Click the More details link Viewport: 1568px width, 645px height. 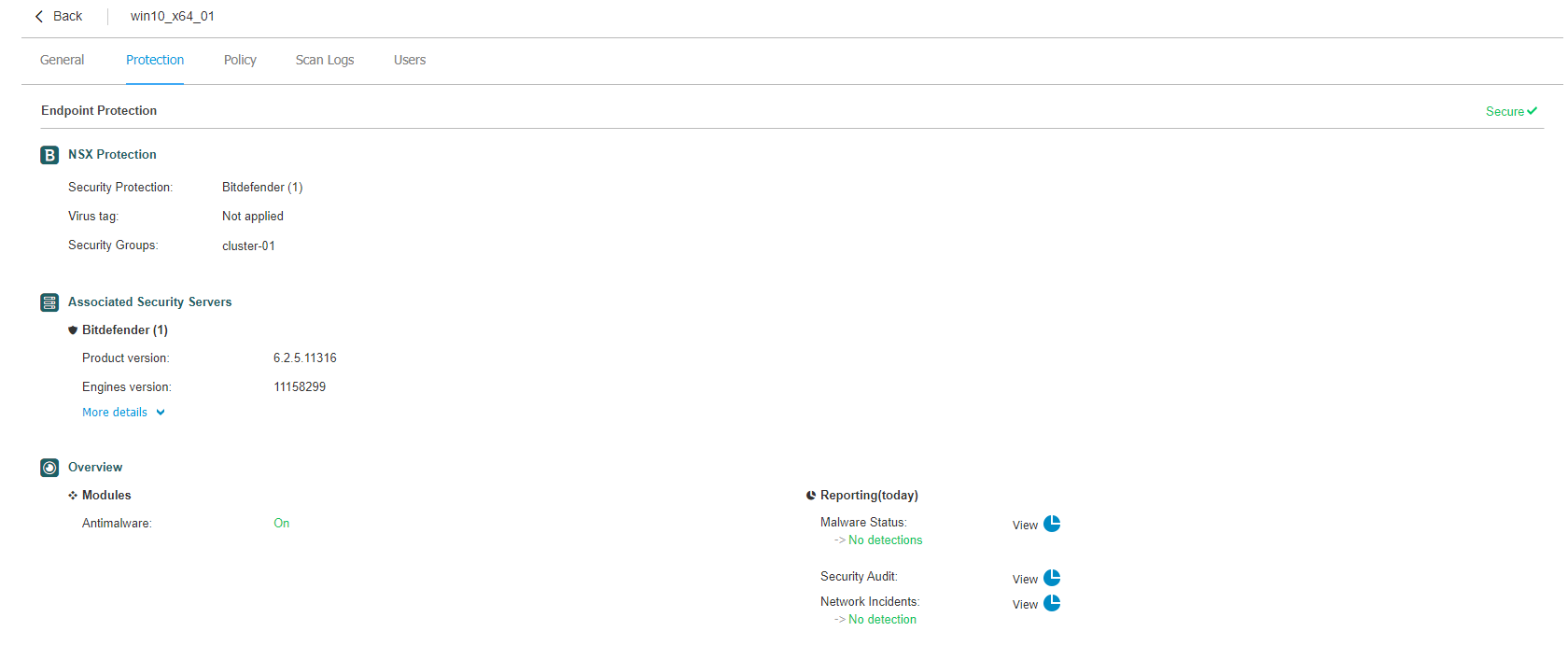tap(115, 413)
